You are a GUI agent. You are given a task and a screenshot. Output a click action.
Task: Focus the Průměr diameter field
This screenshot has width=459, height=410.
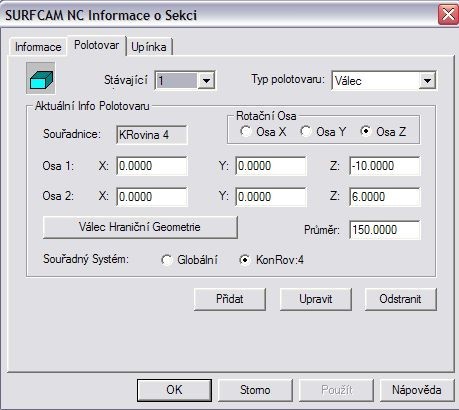tap(385, 230)
